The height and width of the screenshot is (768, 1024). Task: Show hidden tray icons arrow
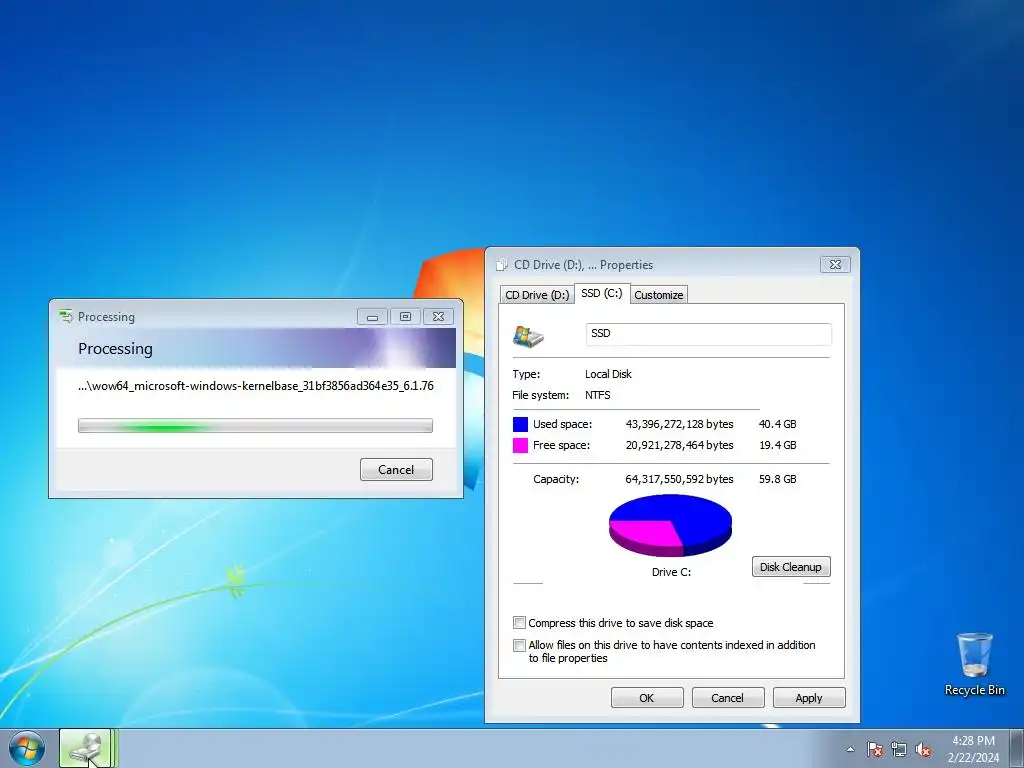click(850, 749)
